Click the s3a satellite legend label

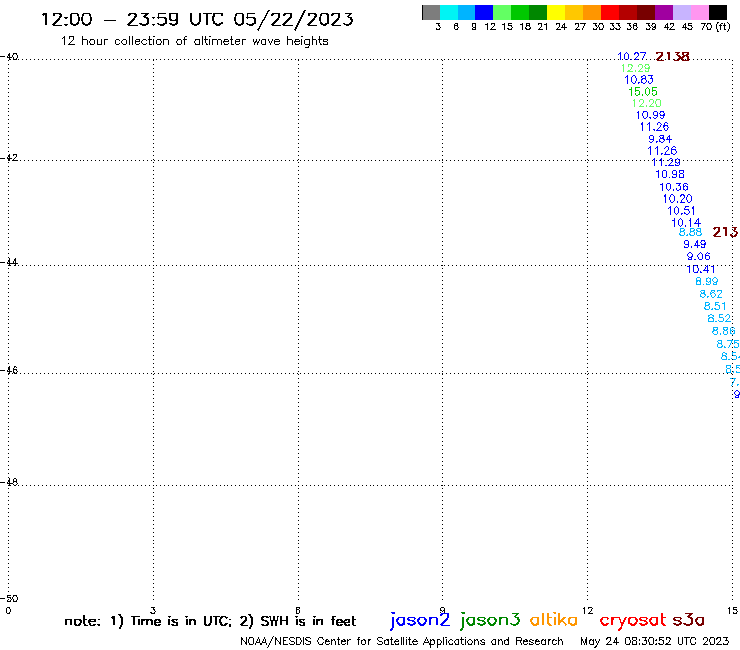[689, 620]
